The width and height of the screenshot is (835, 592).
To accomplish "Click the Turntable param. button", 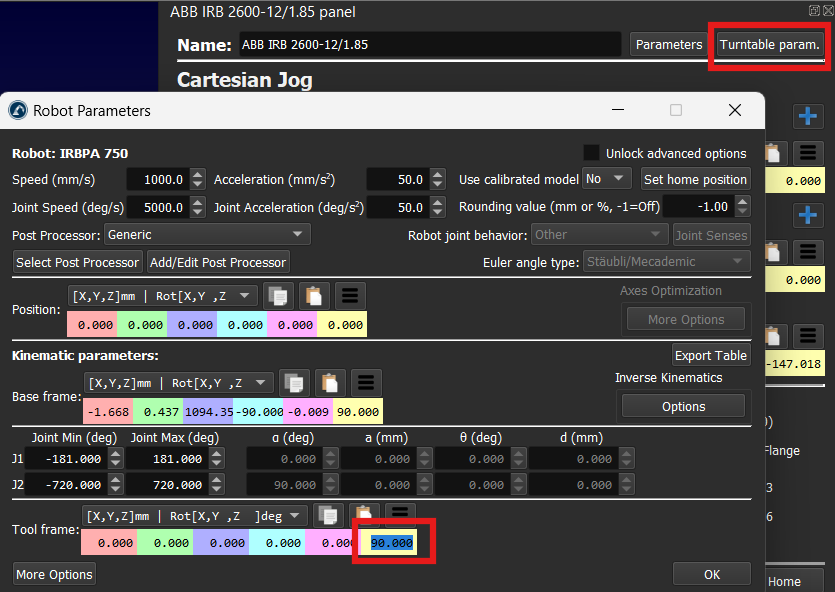I will point(769,44).
